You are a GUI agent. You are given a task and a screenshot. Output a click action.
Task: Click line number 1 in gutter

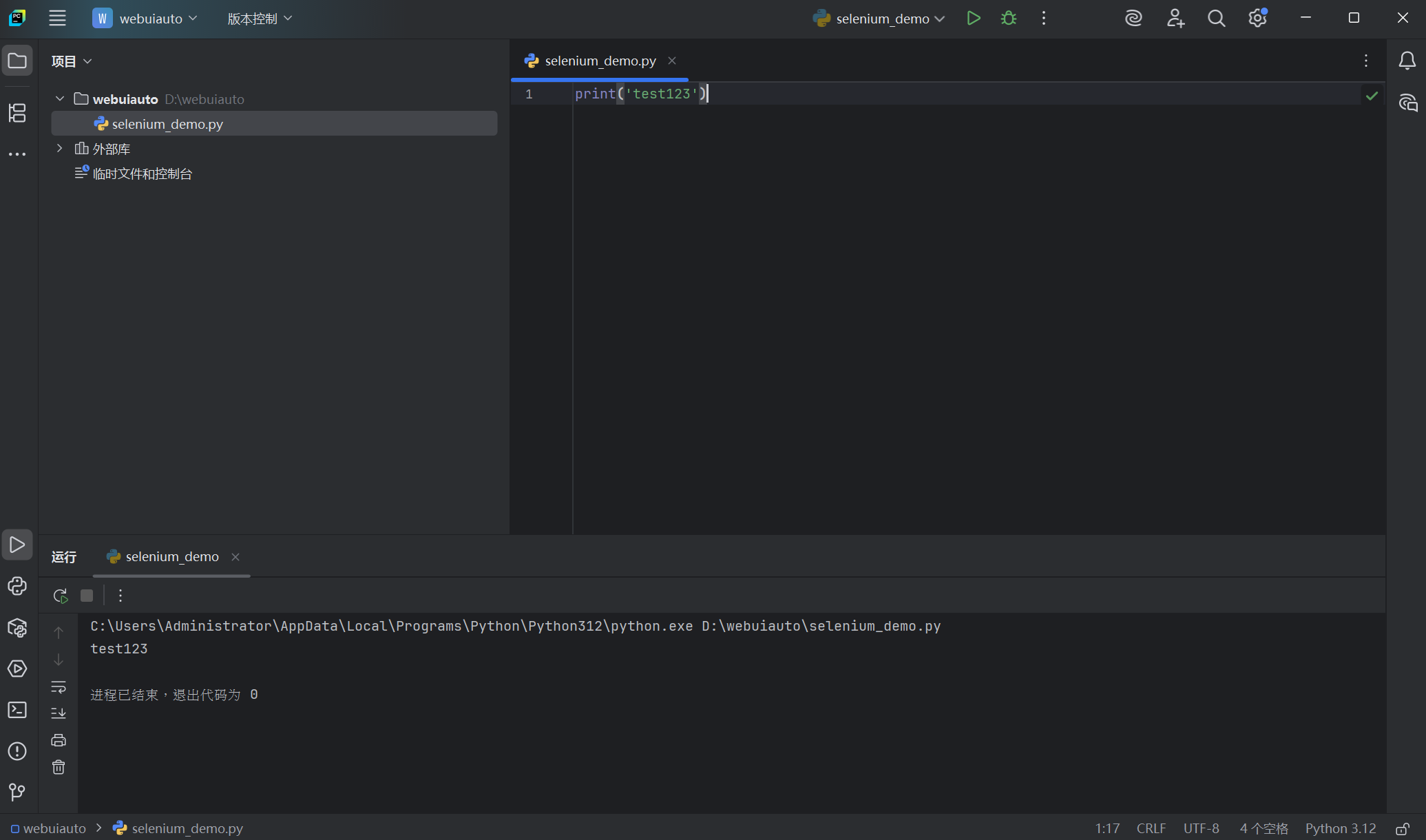point(529,94)
